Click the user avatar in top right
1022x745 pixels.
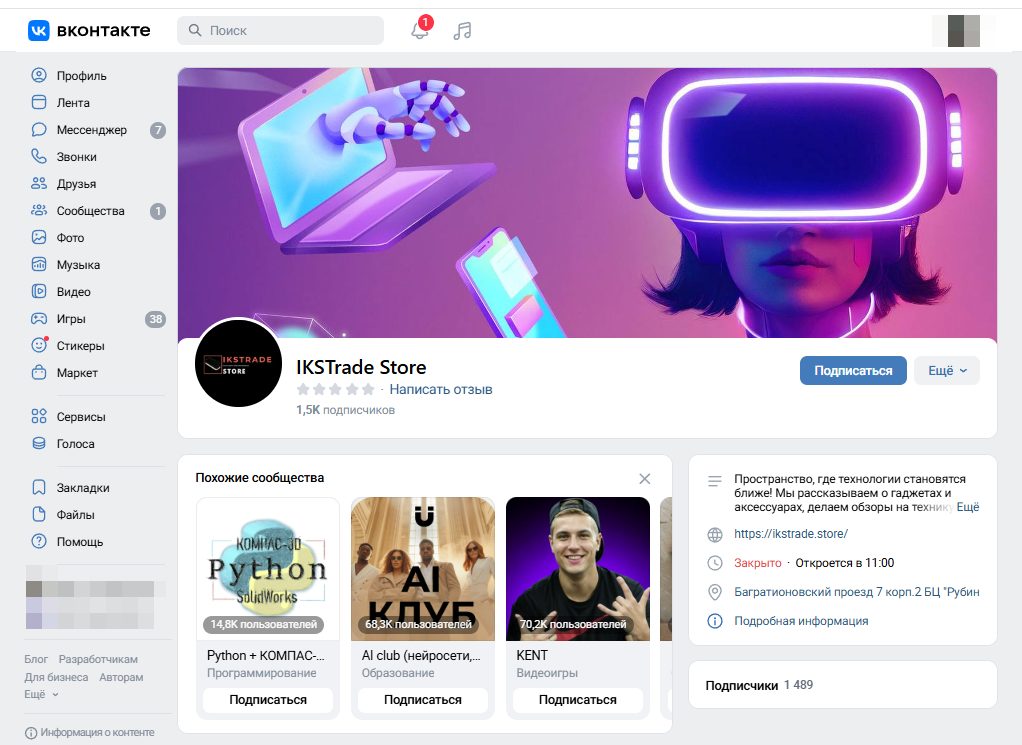(x=964, y=31)
